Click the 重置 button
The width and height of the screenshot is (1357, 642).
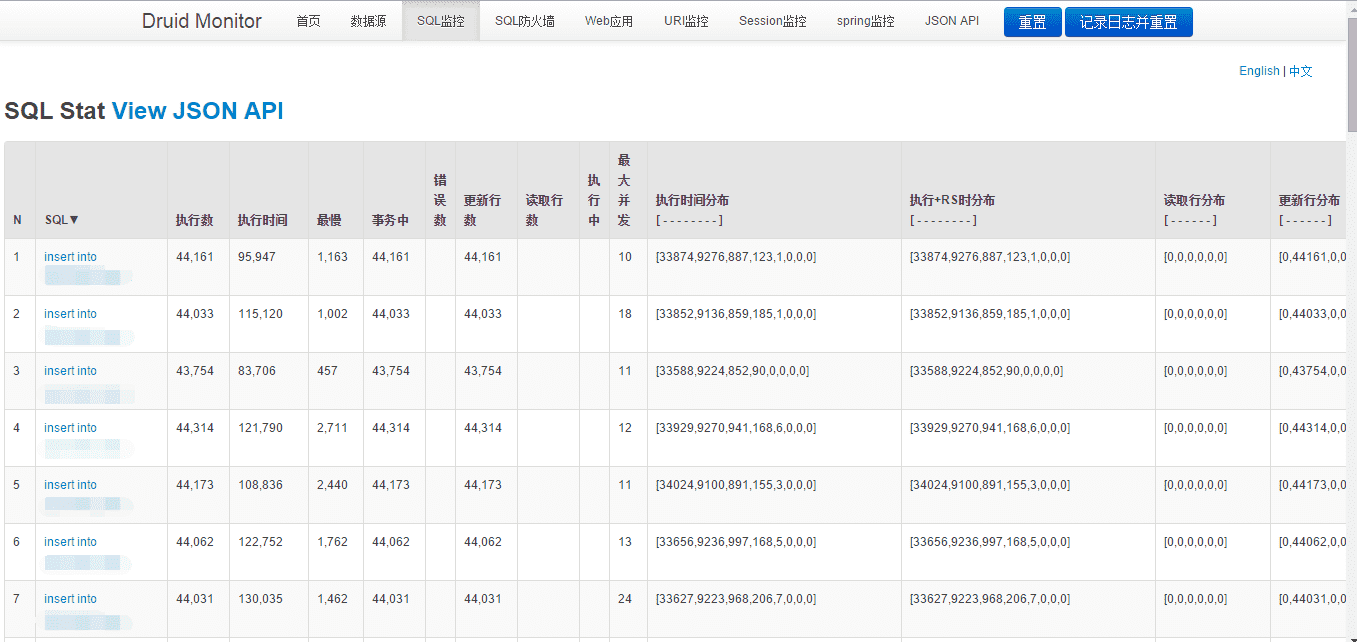1032,21
